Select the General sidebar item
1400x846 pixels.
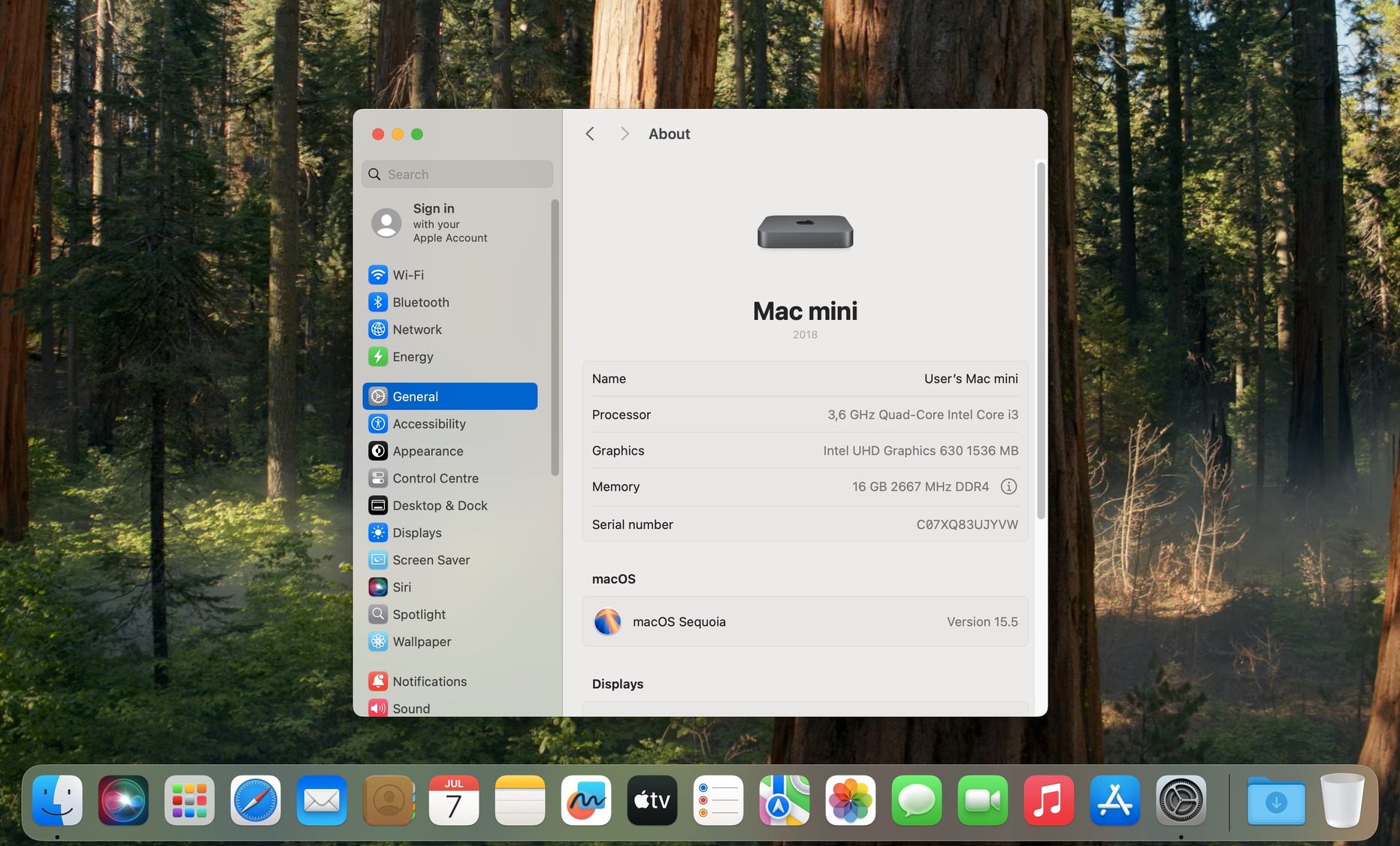[x=449, y=397]
